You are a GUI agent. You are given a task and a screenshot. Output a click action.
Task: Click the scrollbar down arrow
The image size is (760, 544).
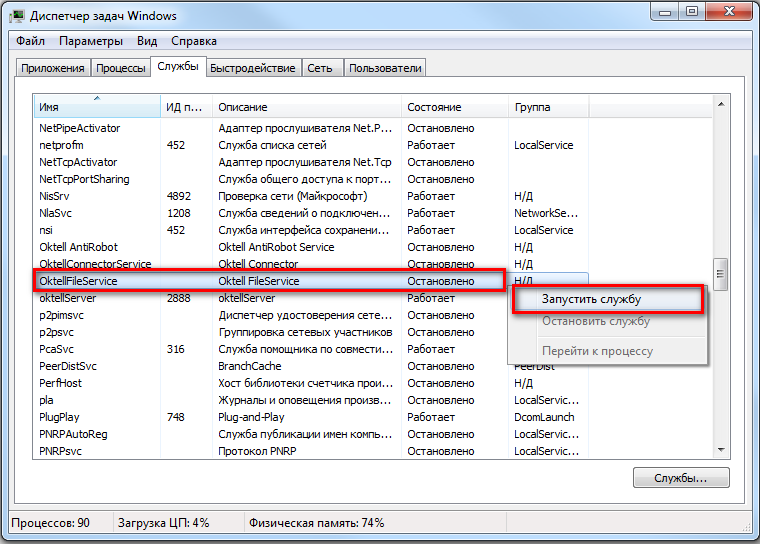[x=719, y=449]
